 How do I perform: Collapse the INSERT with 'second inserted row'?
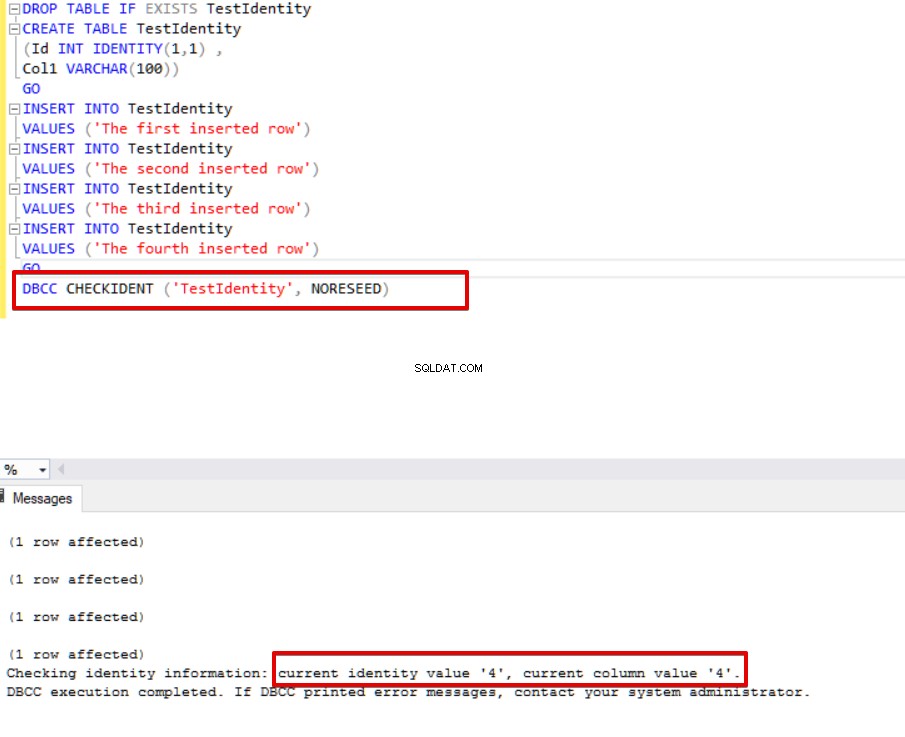pyautogui.click(x=14, y=149)
